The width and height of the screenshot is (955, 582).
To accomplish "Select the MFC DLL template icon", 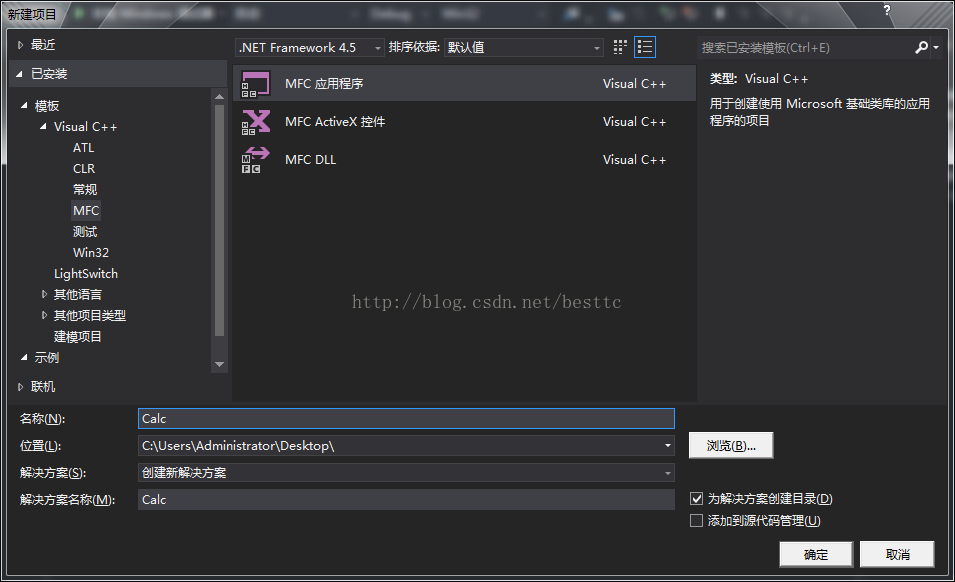I will click(x=255, y=160).
